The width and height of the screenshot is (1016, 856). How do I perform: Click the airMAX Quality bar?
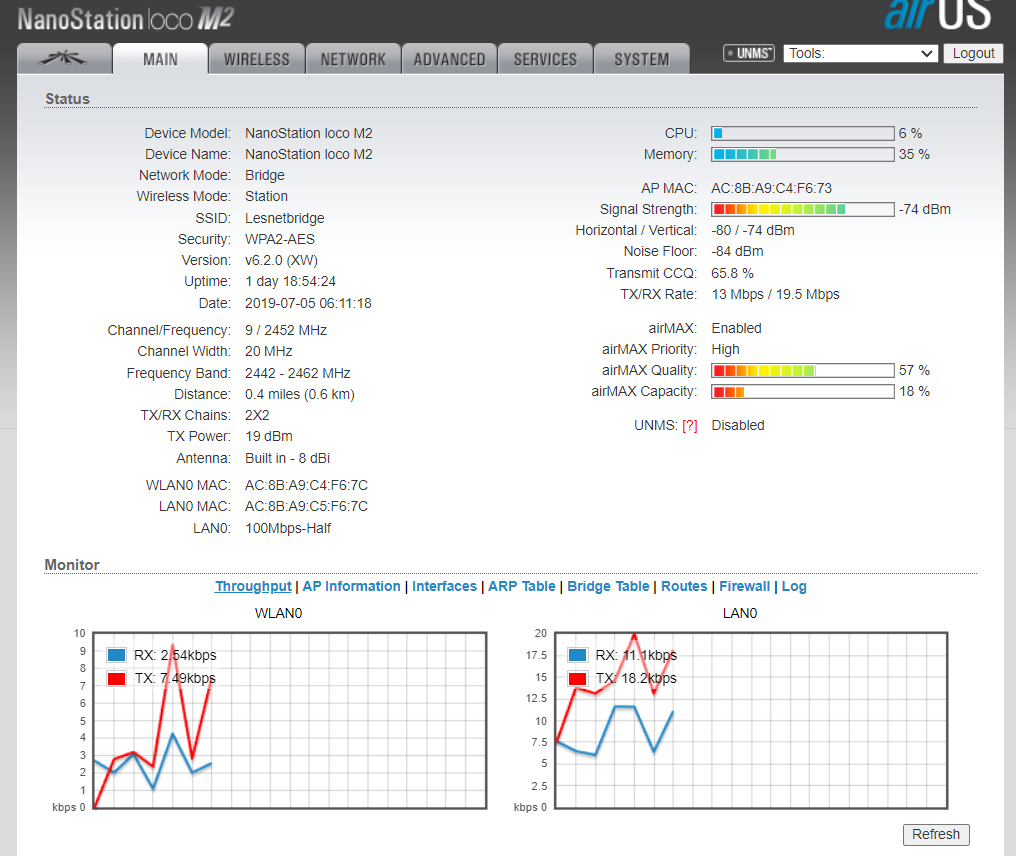tap(803, 371)
